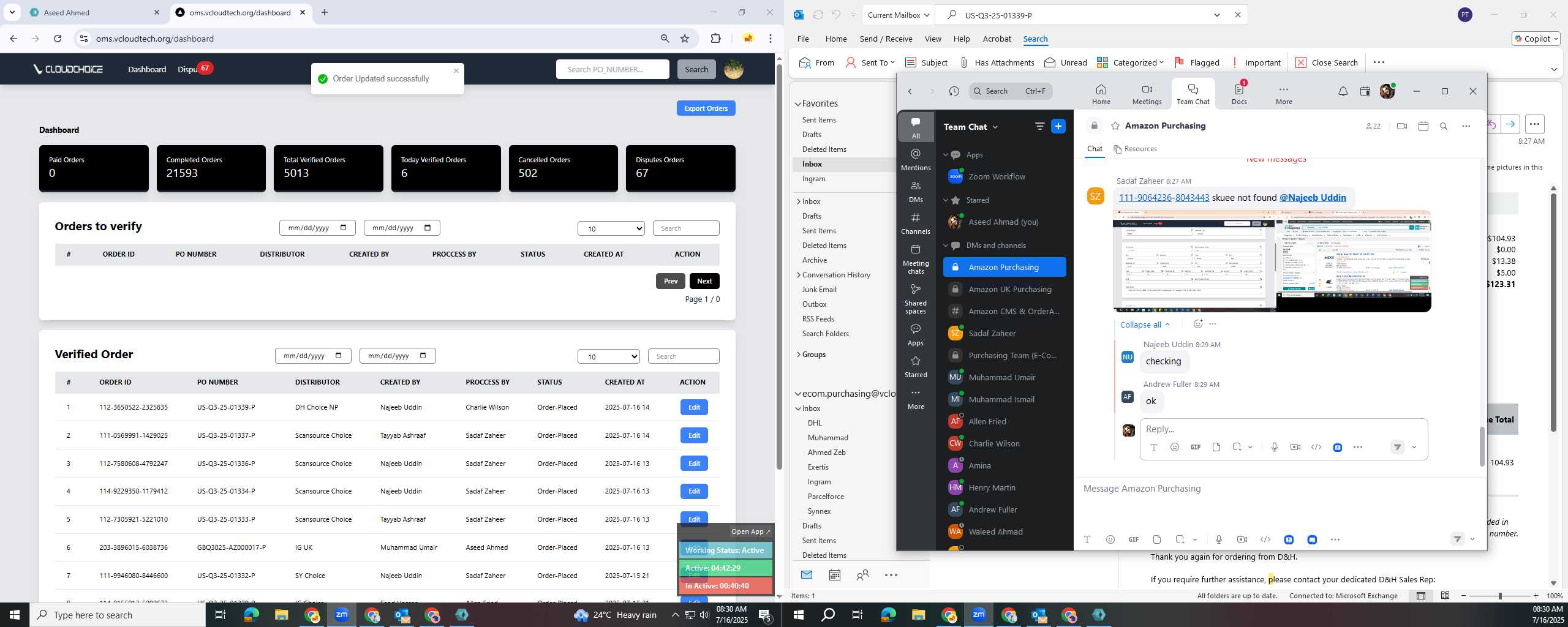
Task: Open order link 111-9064236-8043443 in chat
Action: (x=1164, y=197)
